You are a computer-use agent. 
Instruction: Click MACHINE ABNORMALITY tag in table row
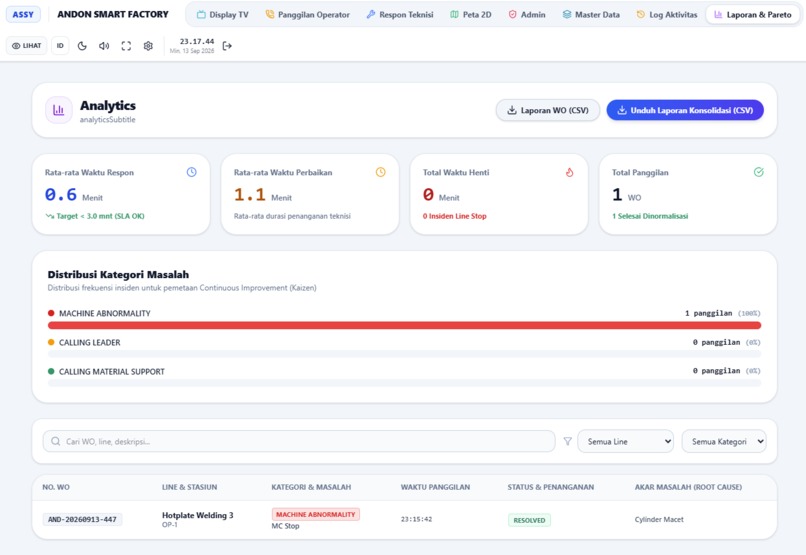point(316,514)
